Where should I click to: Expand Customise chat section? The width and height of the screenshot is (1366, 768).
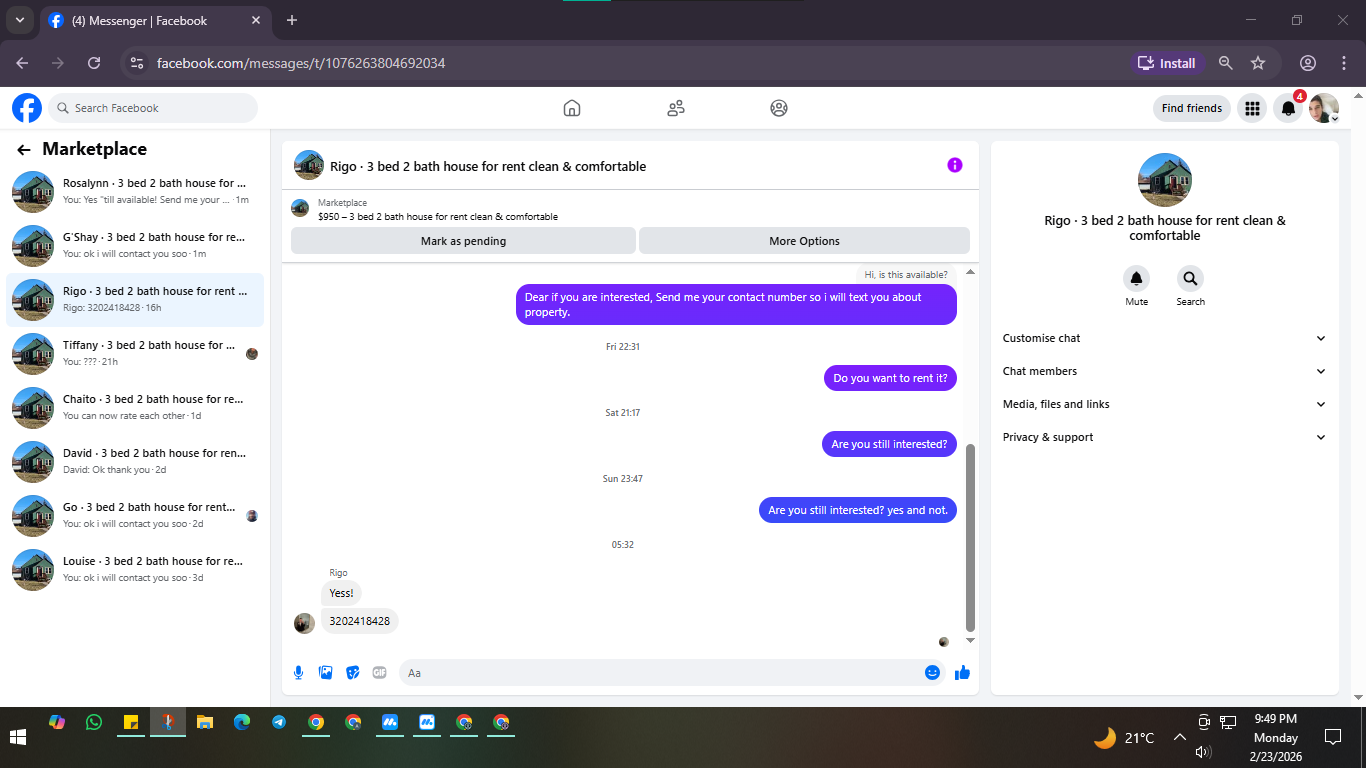pyautogui.click(x=1164, y=338)
